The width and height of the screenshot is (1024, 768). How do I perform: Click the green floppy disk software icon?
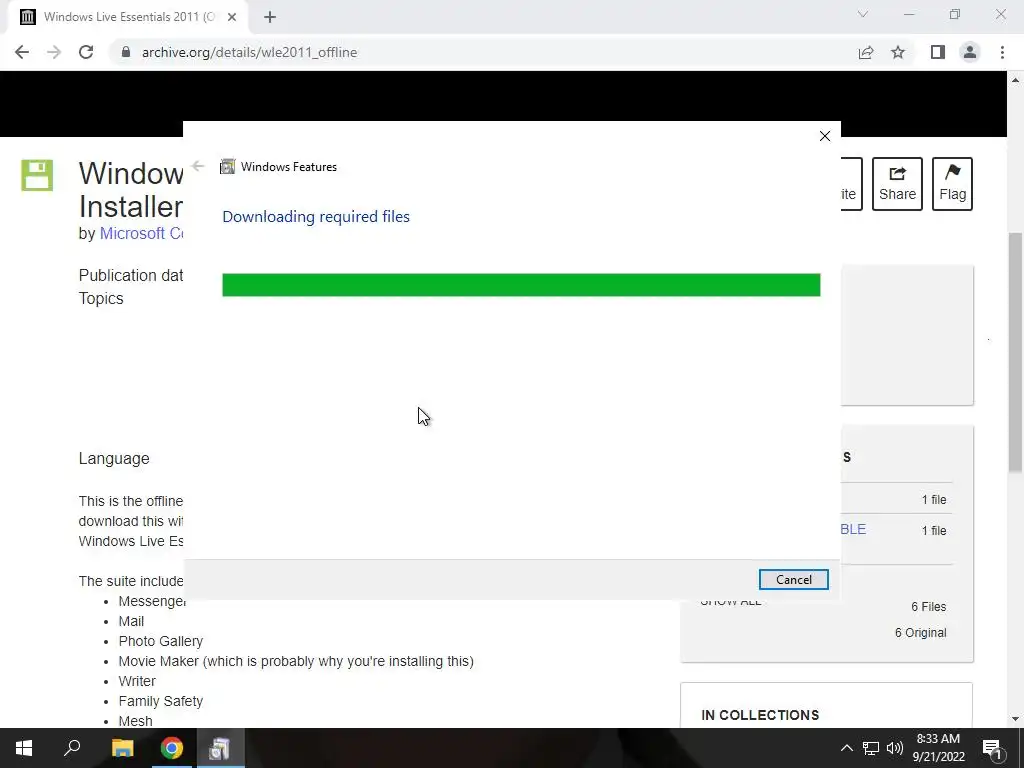(37, 175)
